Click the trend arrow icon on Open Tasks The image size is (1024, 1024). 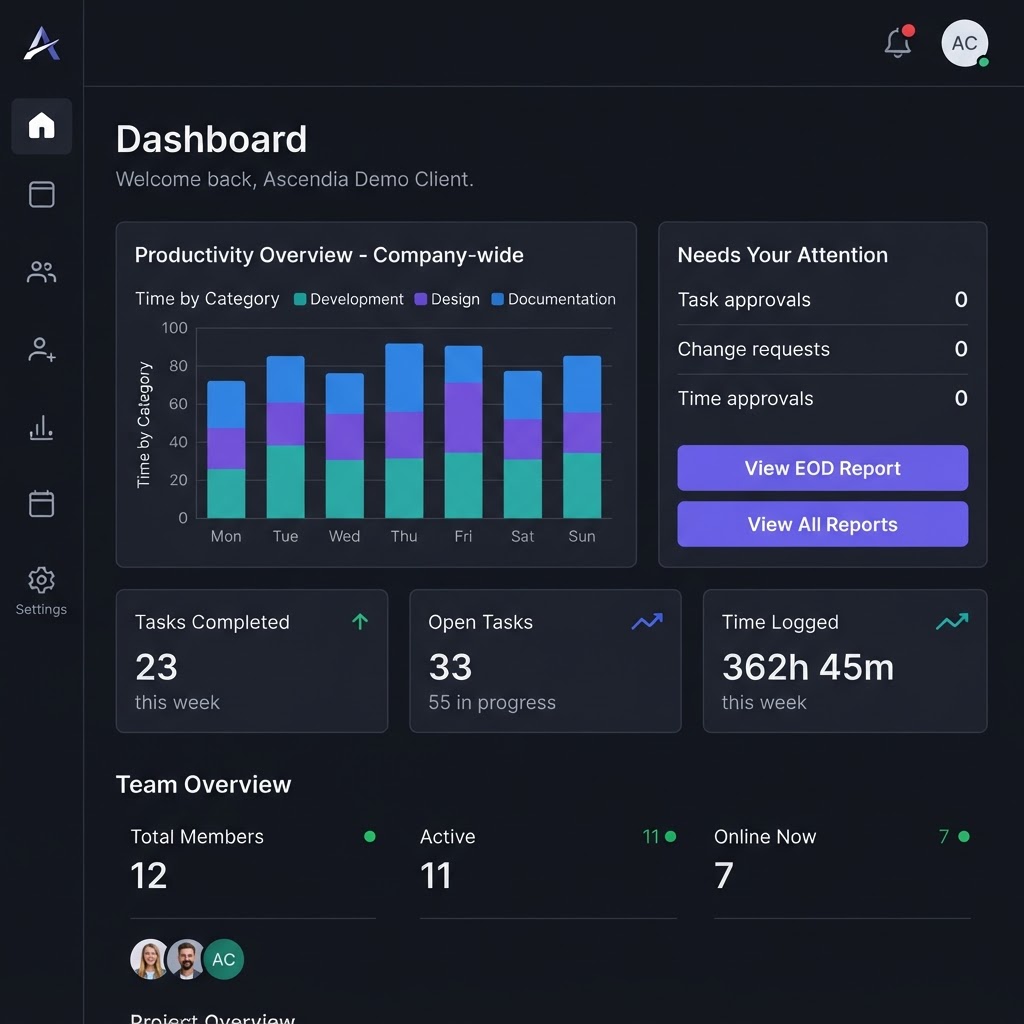(x=647, y=622)
